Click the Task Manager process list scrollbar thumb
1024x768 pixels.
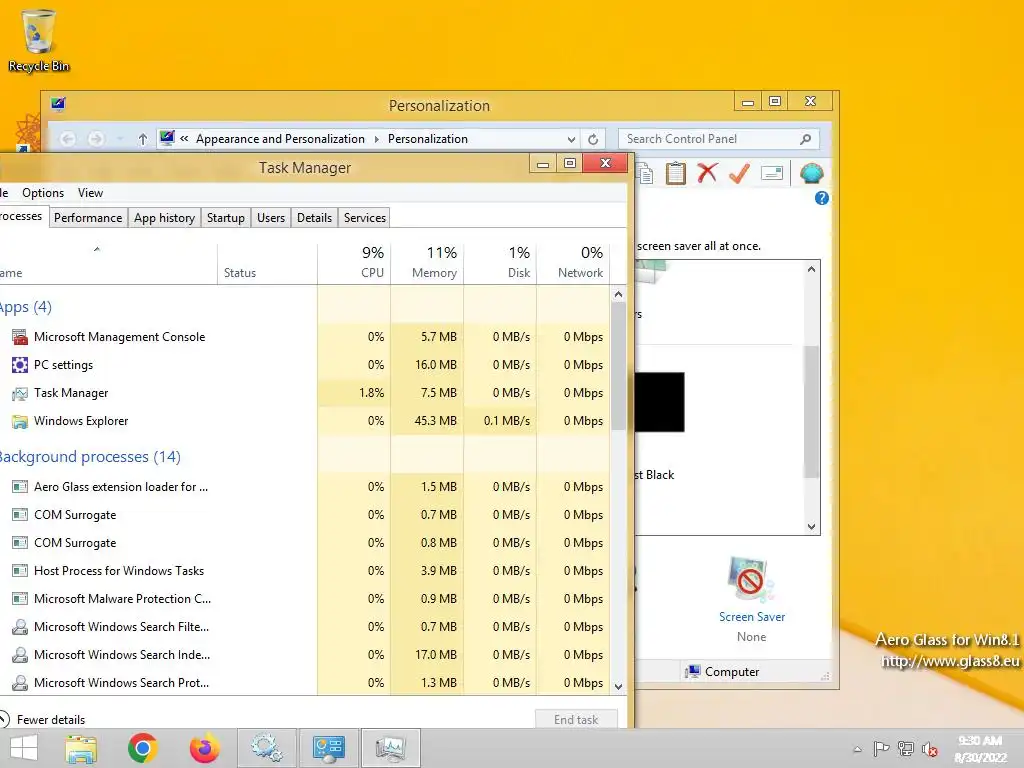[618, 366]
